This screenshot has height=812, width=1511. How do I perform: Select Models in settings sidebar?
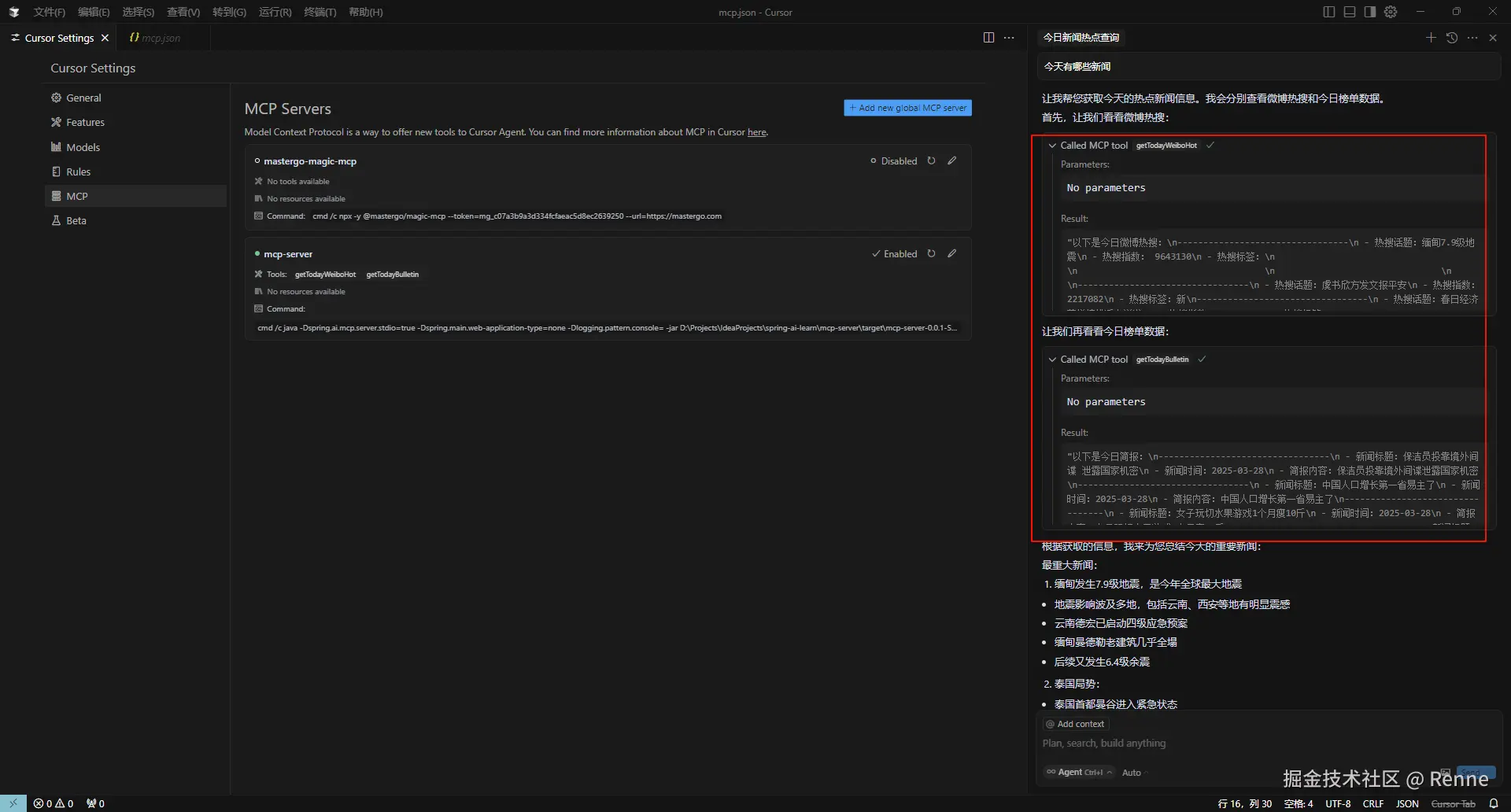(x=135, y=147)
